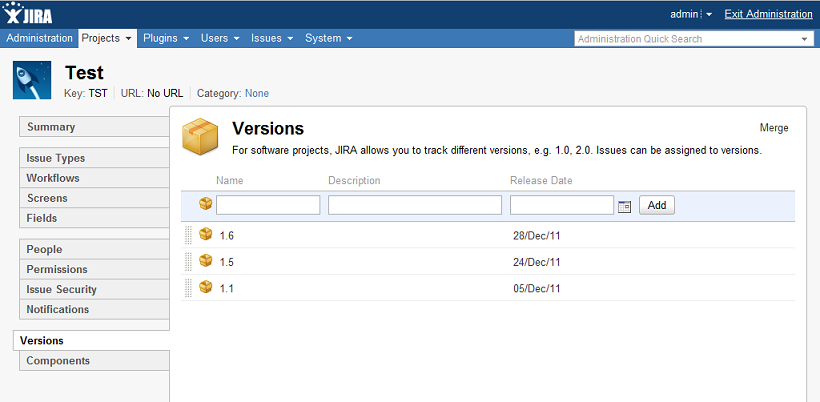
Task: Click the No URL text
Action: (x=165, y=94)
